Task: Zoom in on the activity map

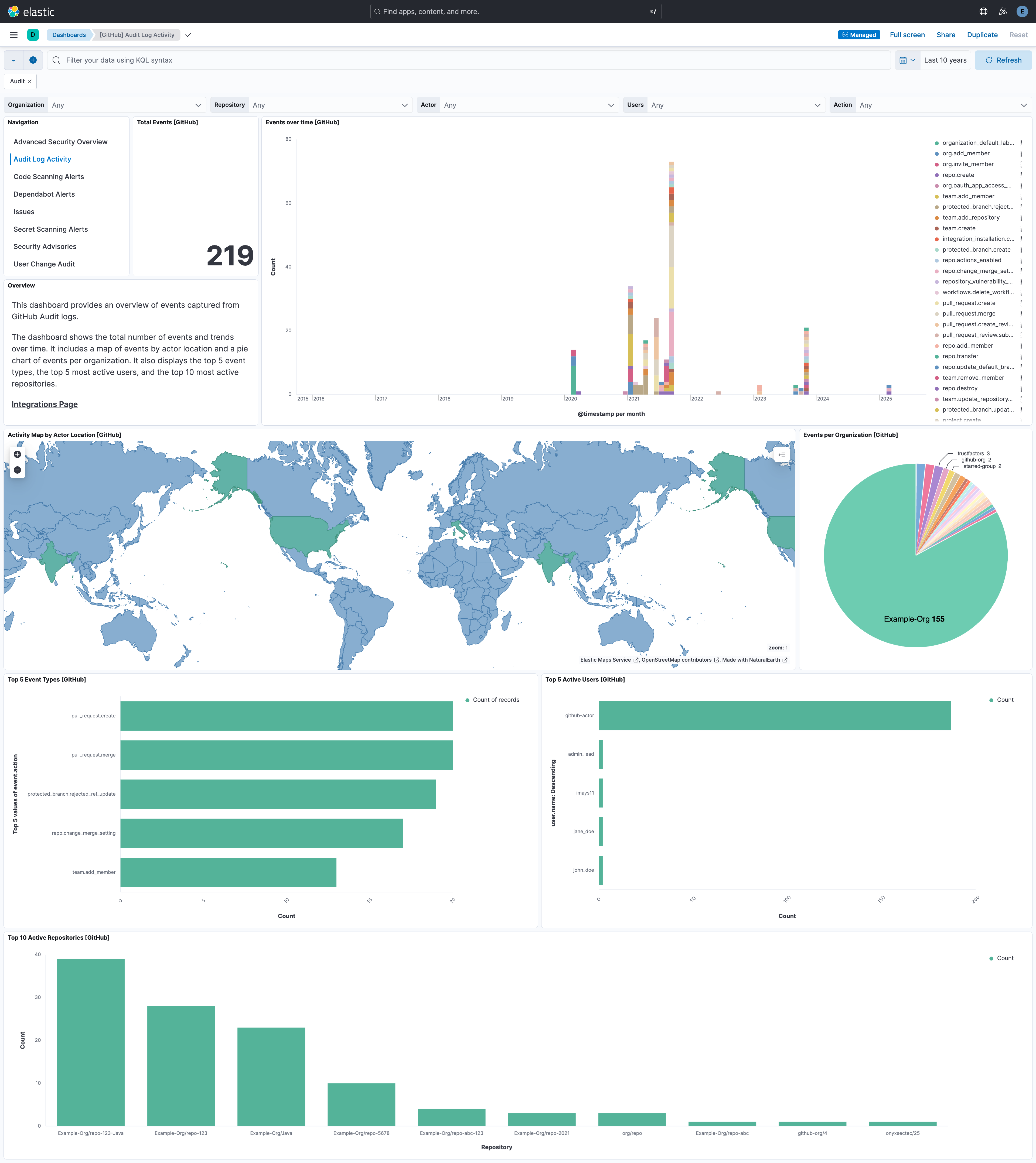Action: 17,454
